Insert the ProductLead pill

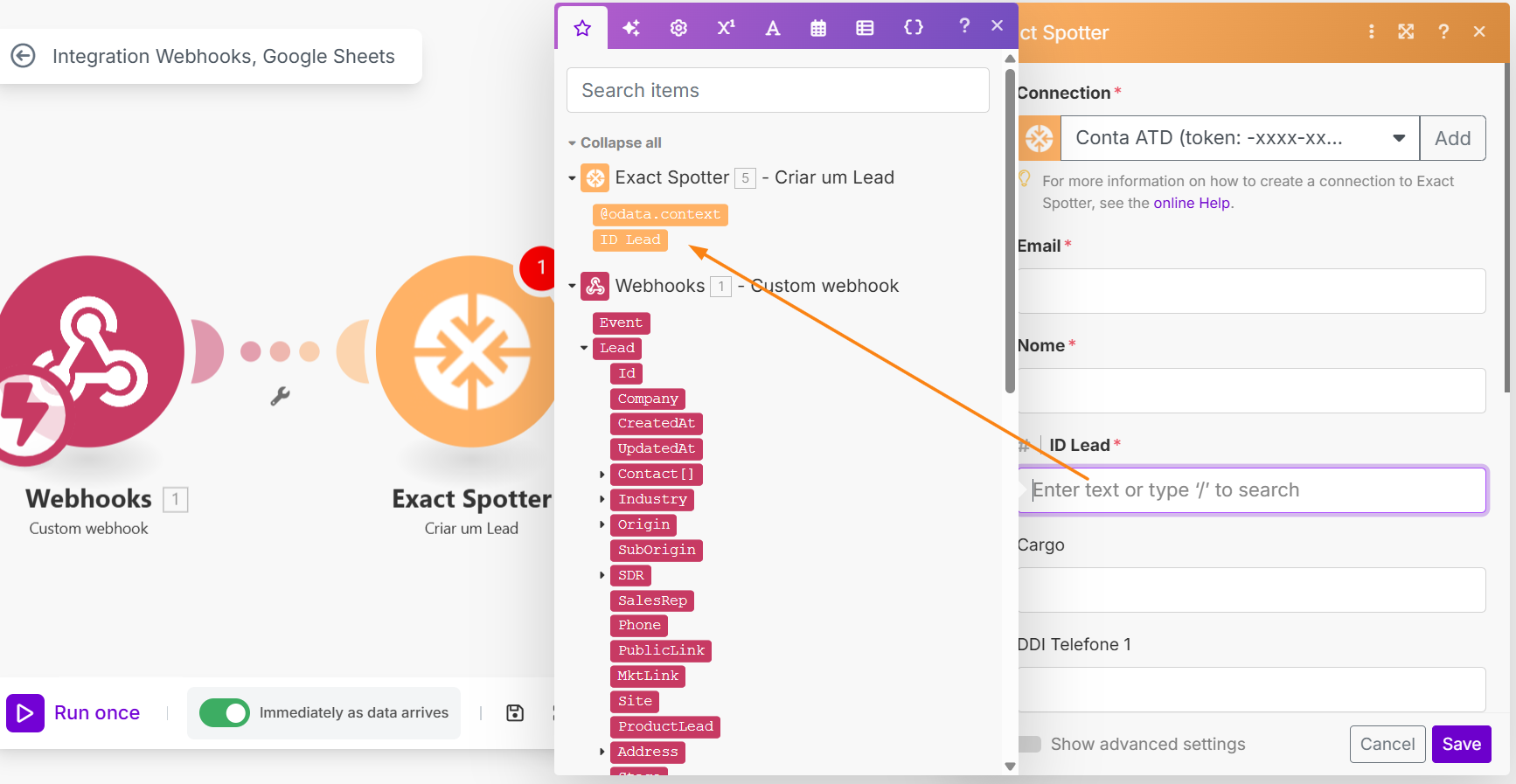[x=665, y=726]
